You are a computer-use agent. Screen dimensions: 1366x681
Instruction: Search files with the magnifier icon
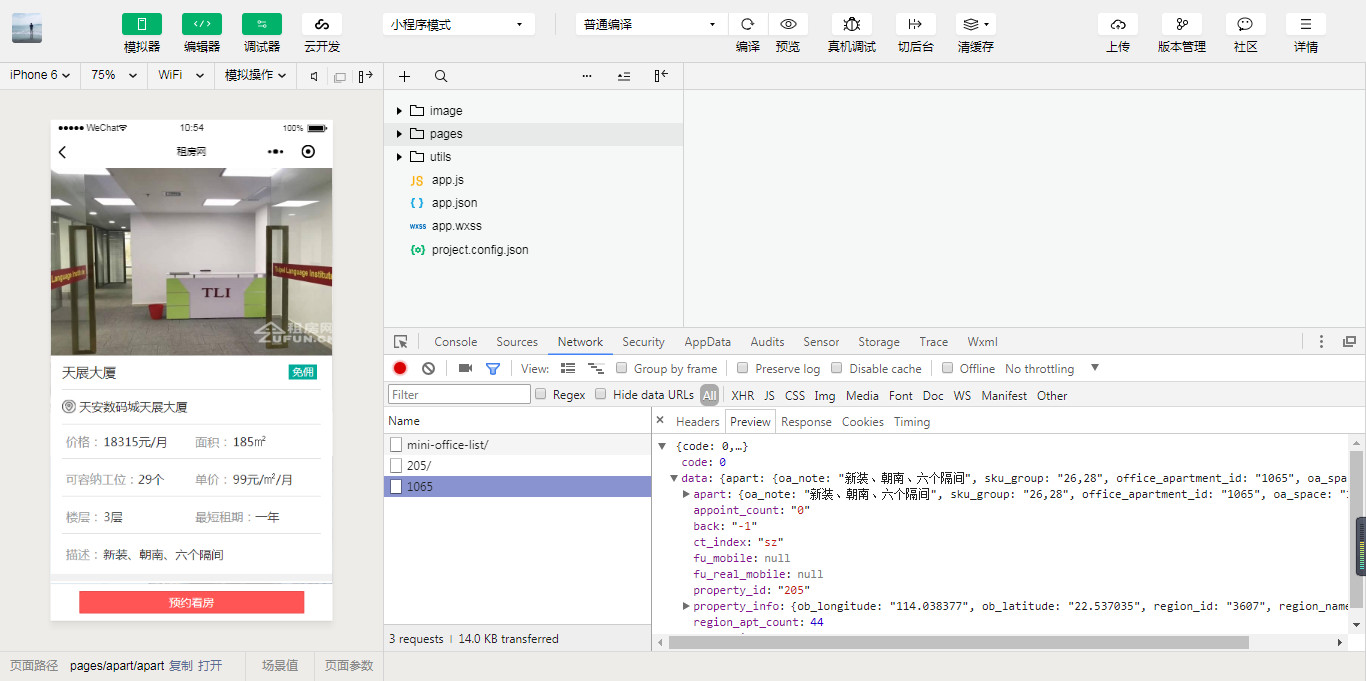point(441,76)
